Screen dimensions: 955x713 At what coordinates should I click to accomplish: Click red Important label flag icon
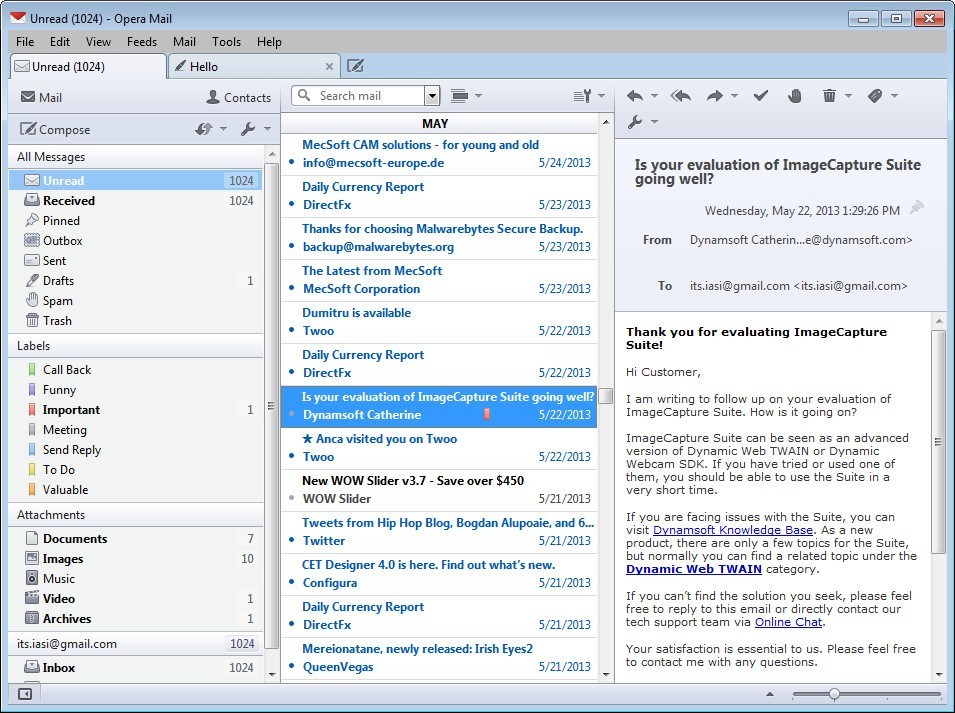32,410
